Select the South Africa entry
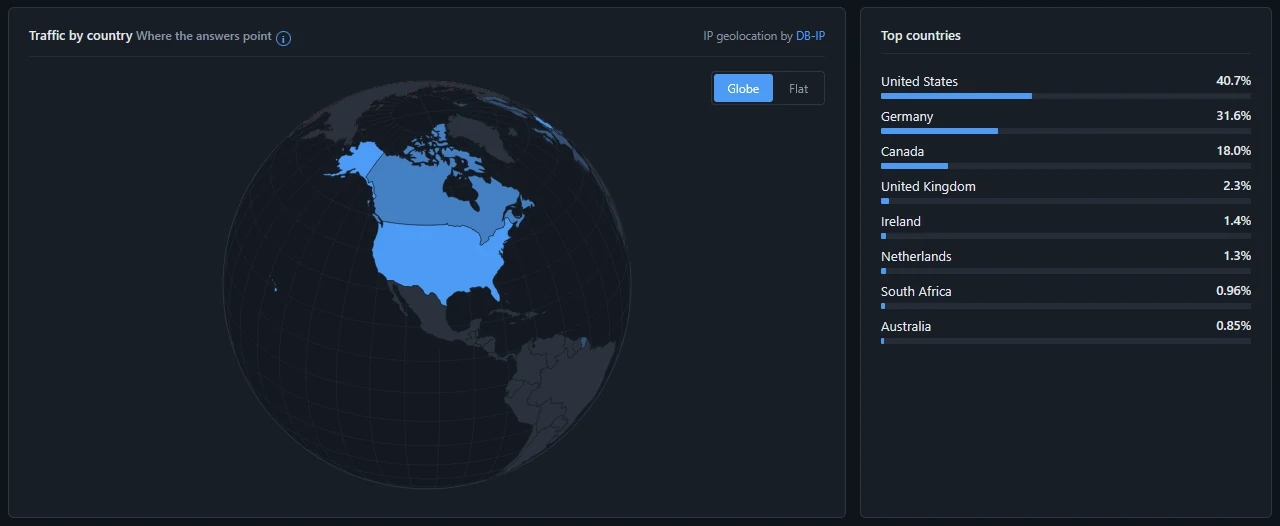This screenshot has height=526, width=1280. coord(1065,297)
